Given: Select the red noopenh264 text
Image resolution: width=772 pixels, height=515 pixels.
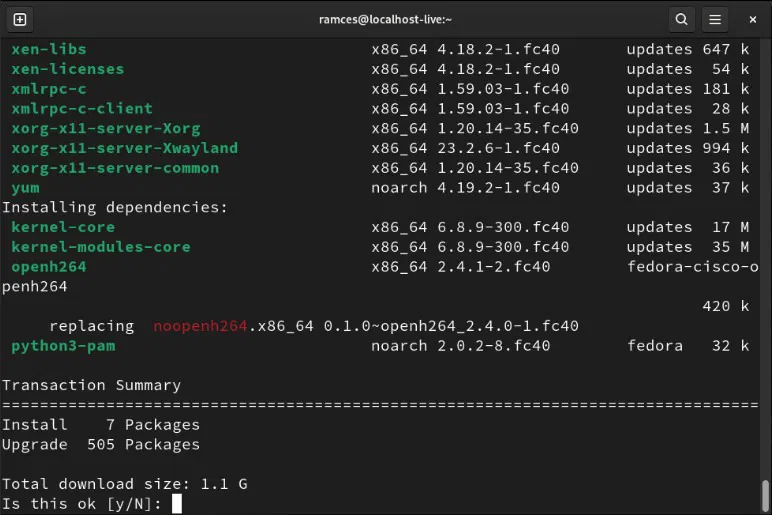Looking at the screenshot, I should point(200,326).
